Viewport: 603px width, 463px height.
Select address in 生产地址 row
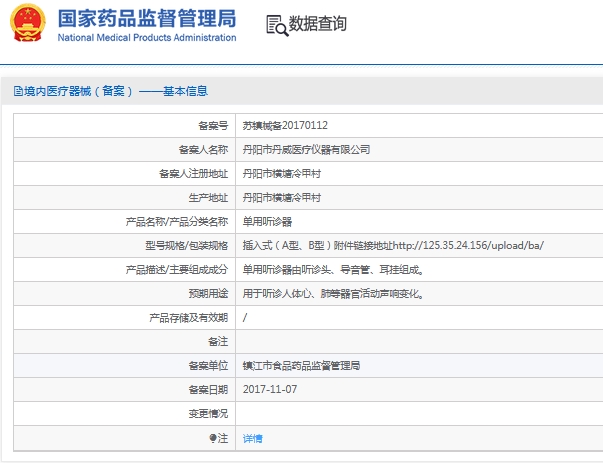click(282, 198)
